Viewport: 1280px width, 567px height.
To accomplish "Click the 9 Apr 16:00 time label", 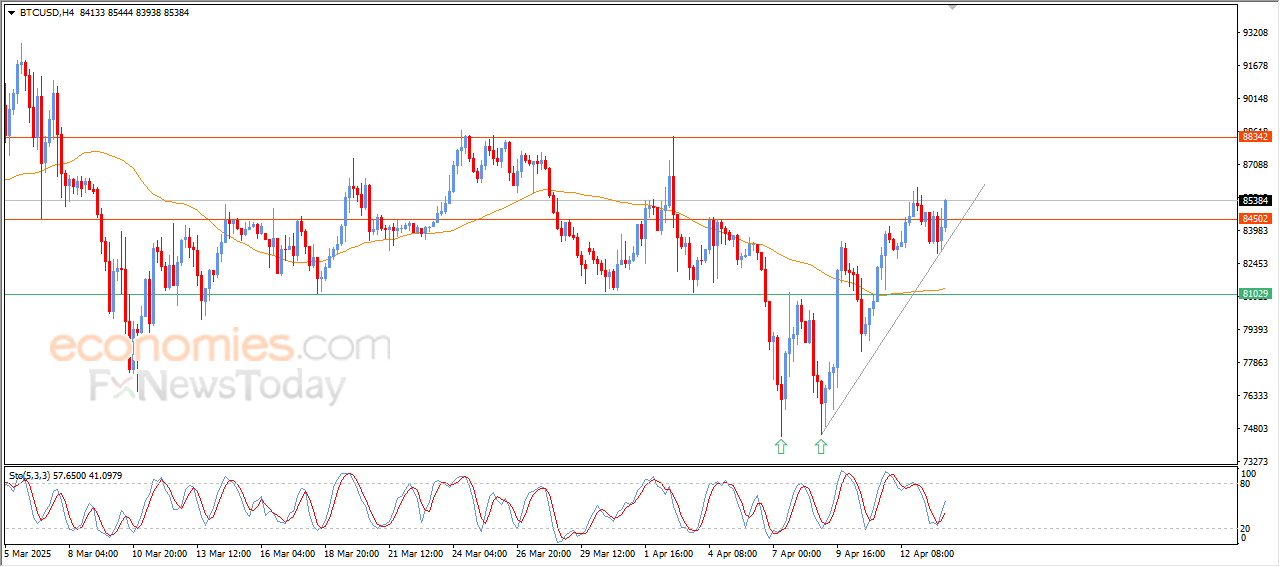I will click(860, 553).
